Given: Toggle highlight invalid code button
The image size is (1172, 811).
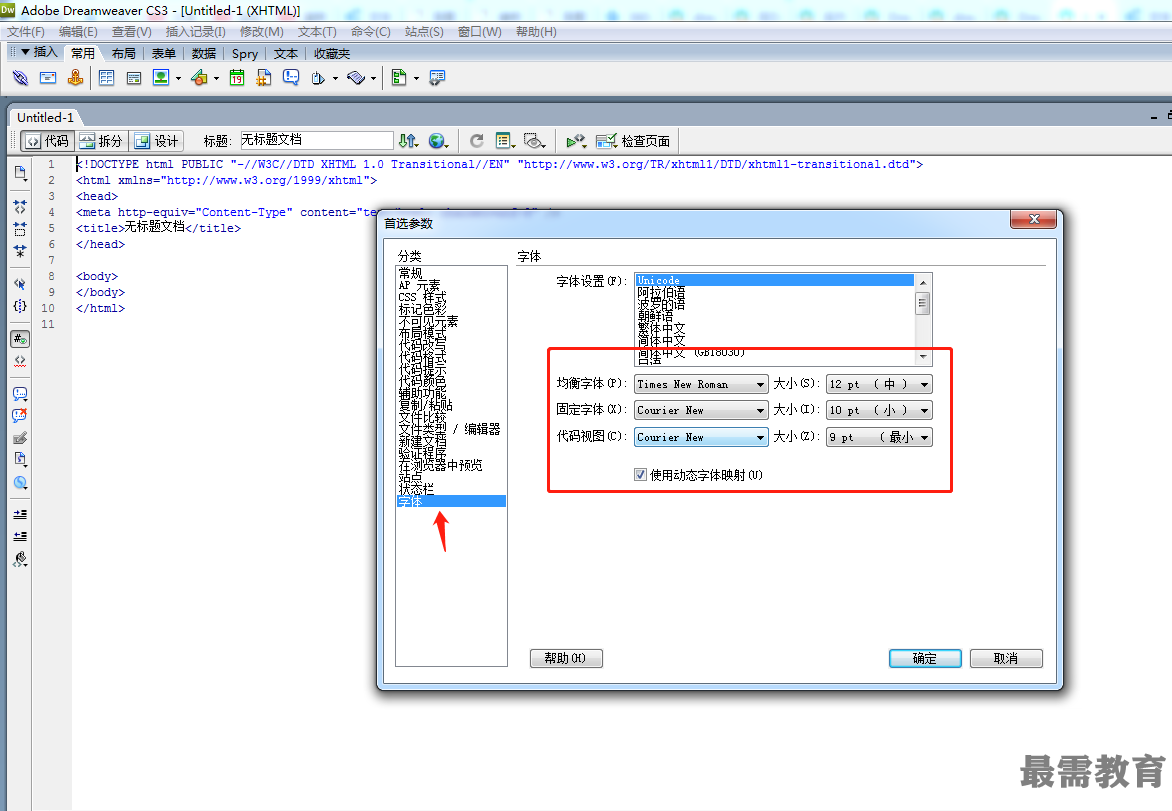Looking at the screenshot, I should click(x=20, y=361).
